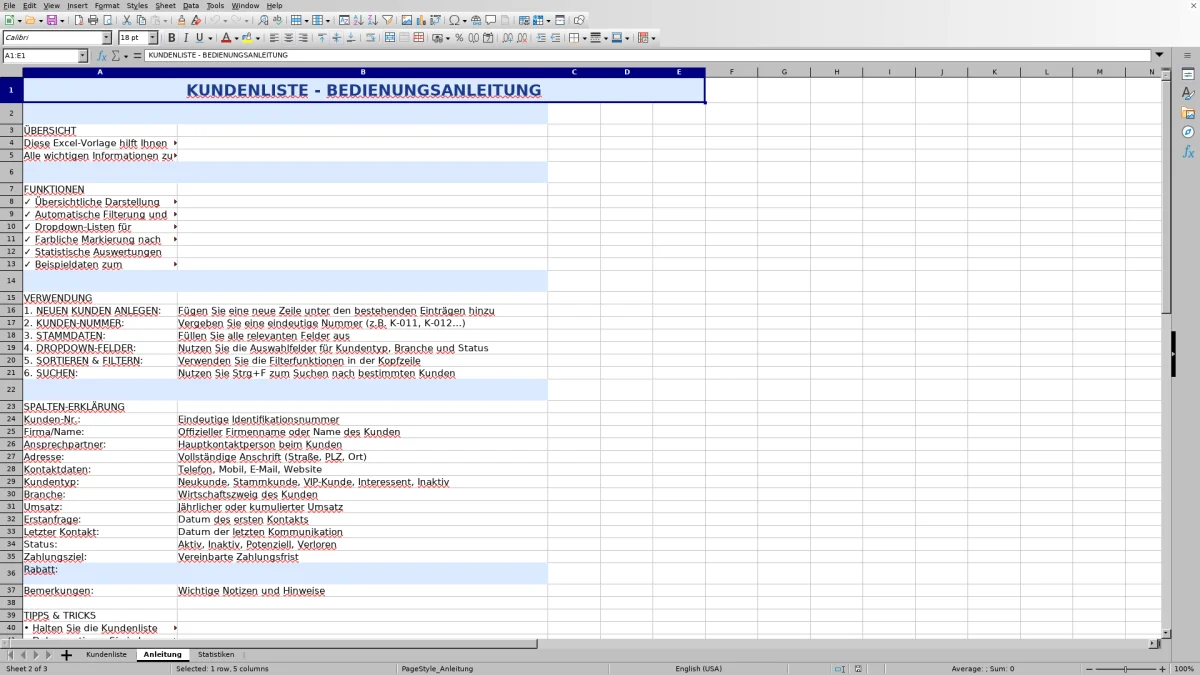
Task: Toggle Underline formatting
Action: [x=200, y=38]
